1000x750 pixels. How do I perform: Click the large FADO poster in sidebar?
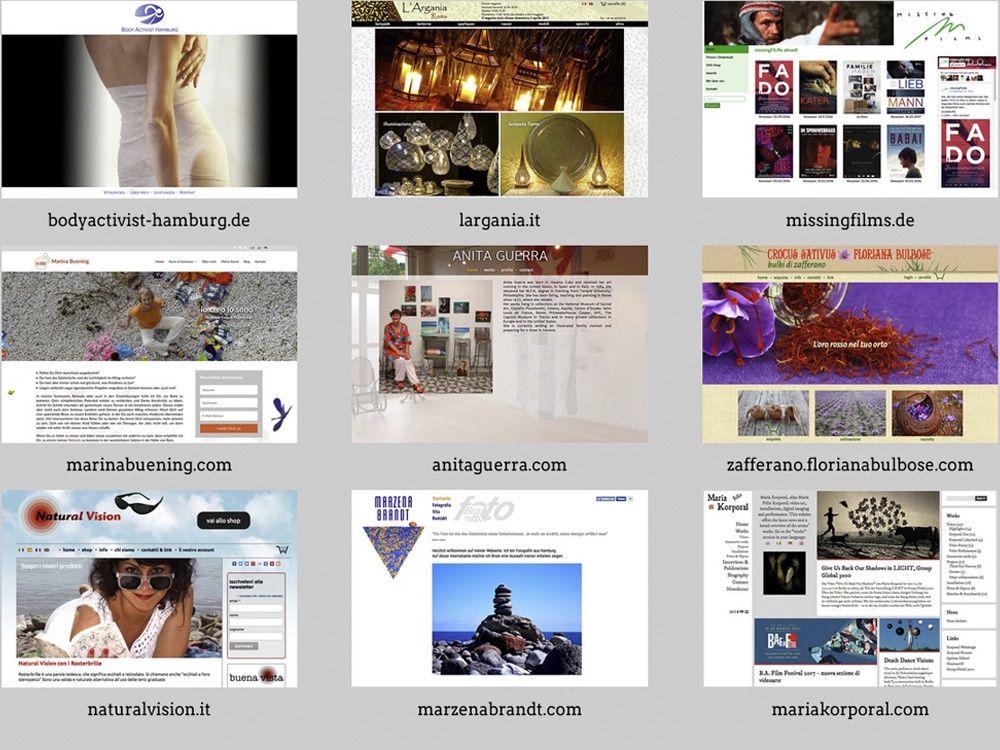[965, 154]
